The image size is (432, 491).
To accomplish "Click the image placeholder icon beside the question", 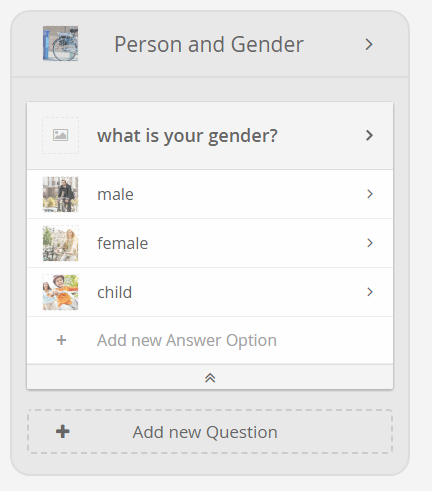I will [60, 135].
